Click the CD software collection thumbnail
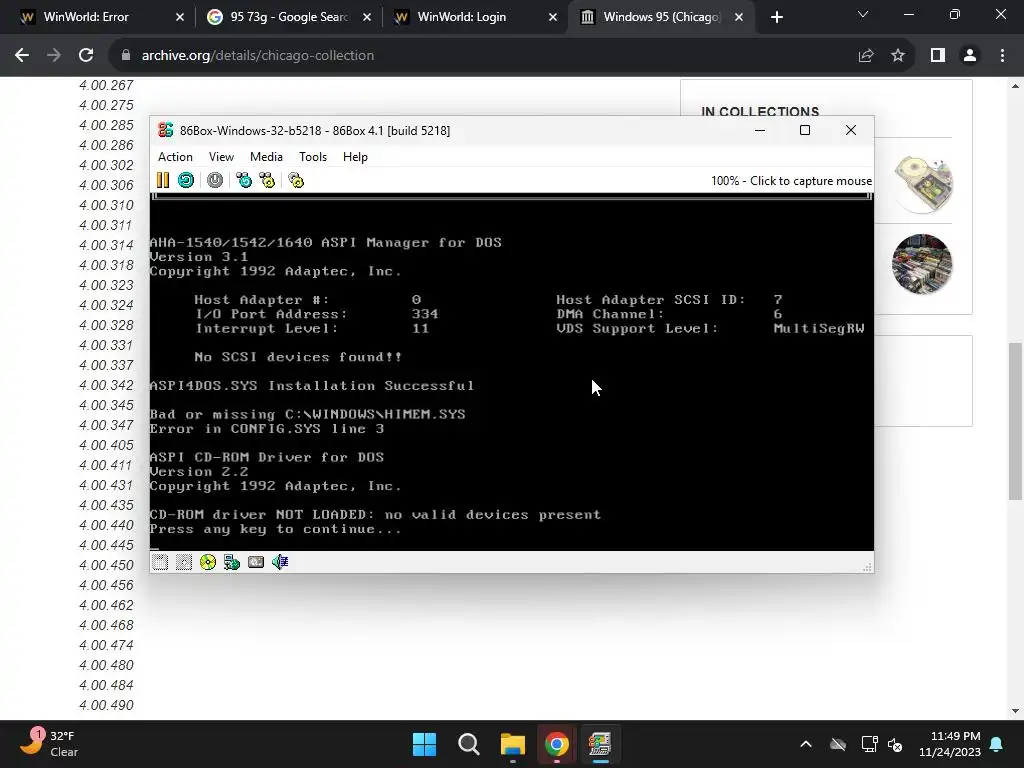The height and width of the screenshot is (768, 1024). click(x=922, y=184)
